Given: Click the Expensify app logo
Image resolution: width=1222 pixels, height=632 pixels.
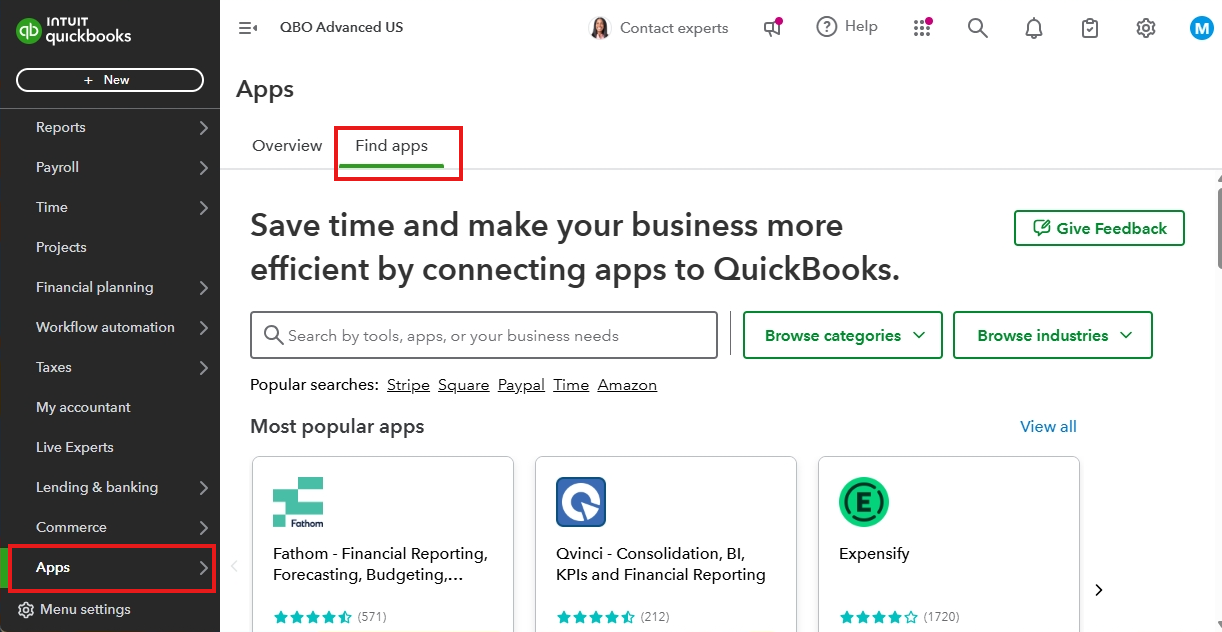Looking at the screenshot, I should [864, 502].
